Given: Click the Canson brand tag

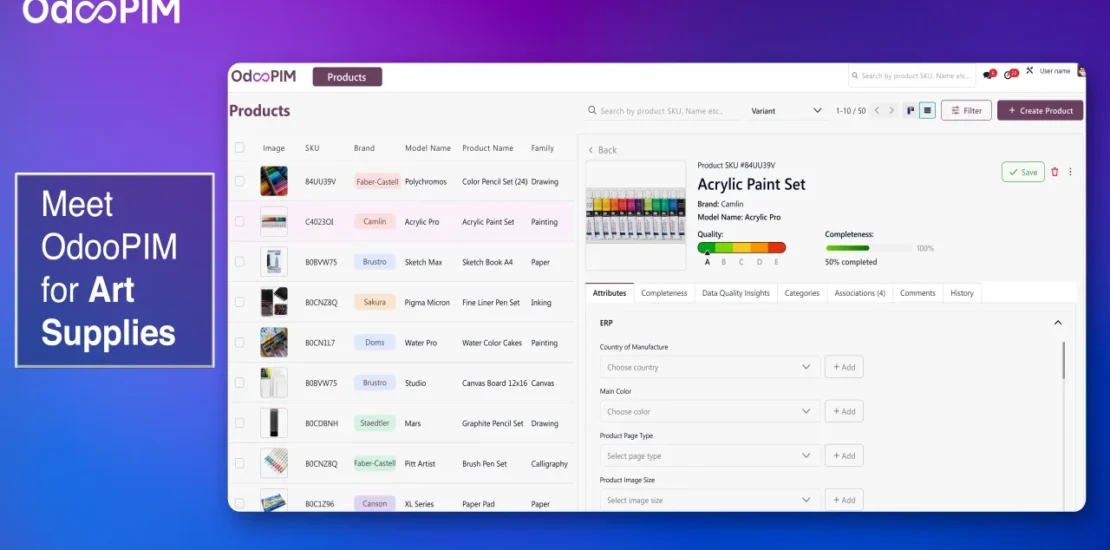Looking at the screenshot, I should [x=374, y=503].
